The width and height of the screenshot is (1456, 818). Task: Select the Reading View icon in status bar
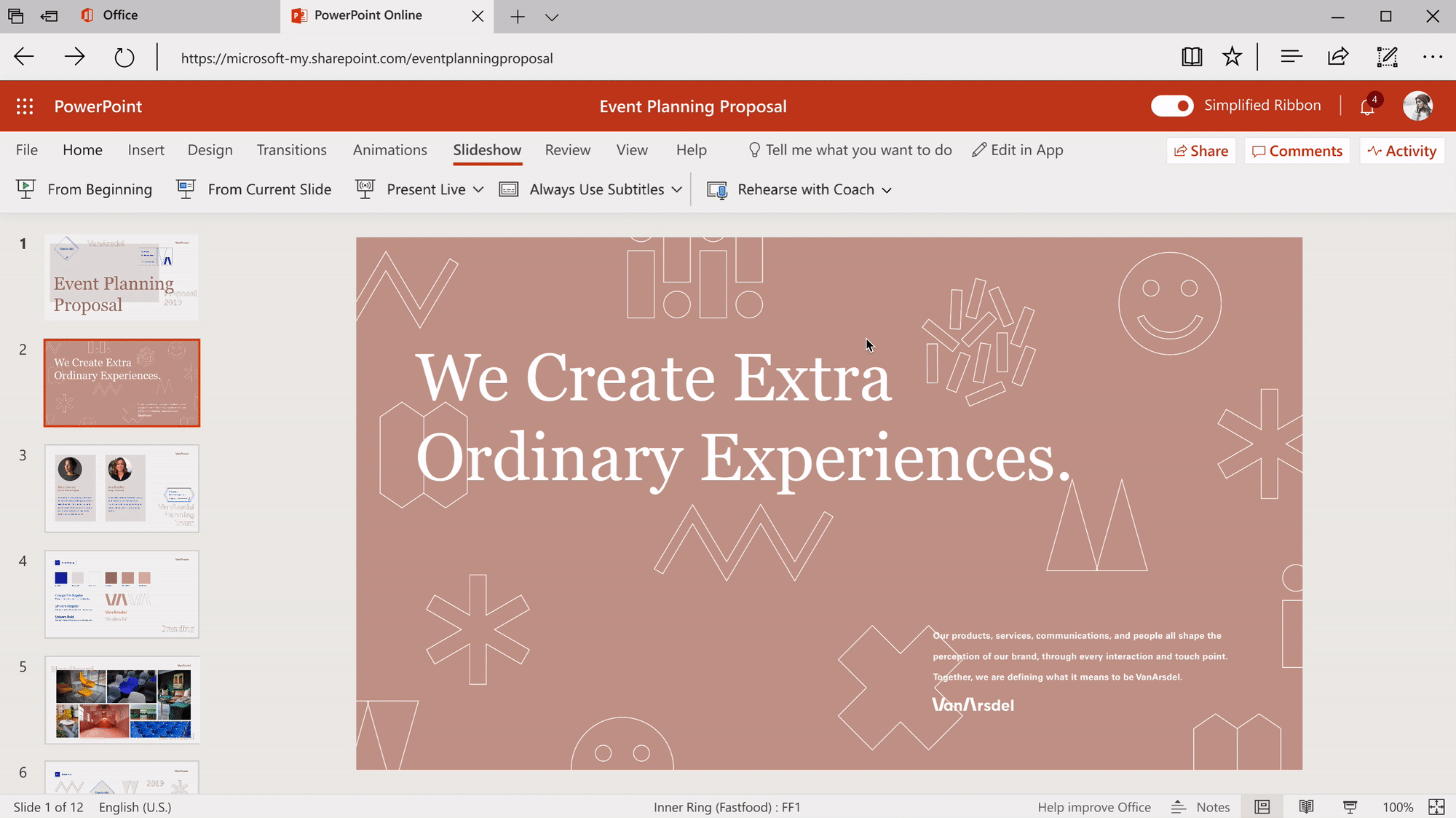click(x=1308, y=807)
